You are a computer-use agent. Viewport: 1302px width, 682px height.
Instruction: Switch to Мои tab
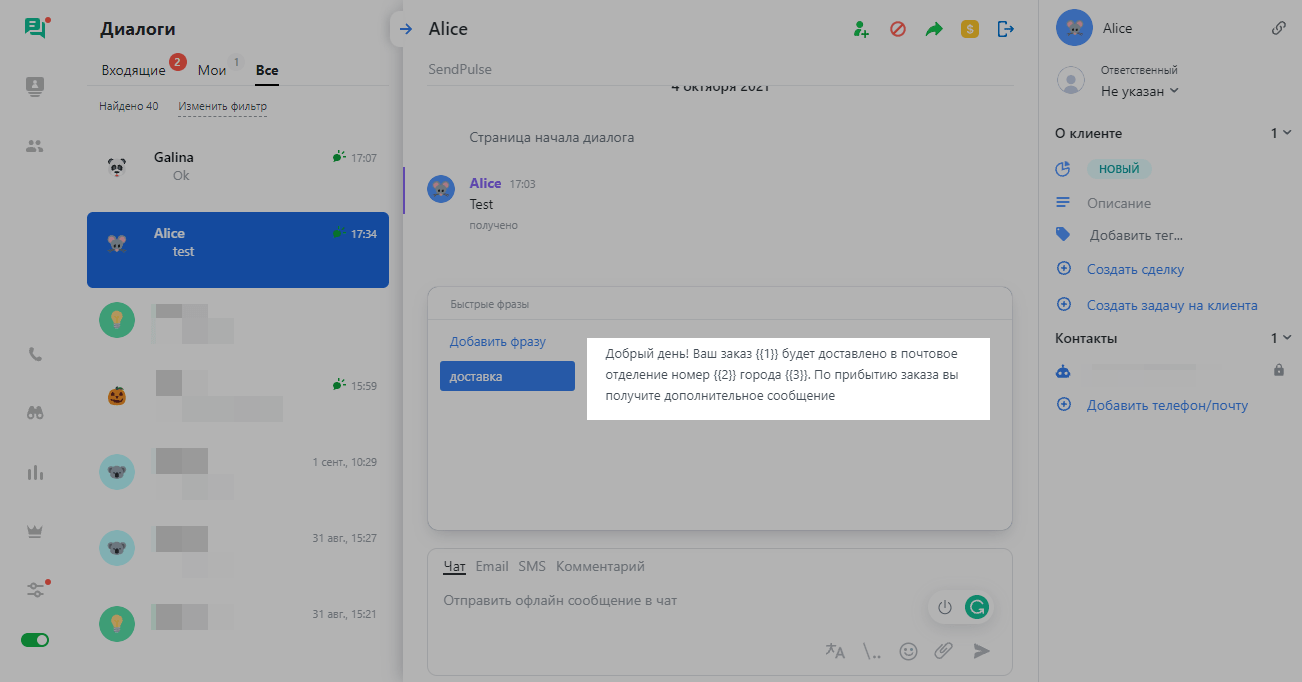(x=212, y=70)
